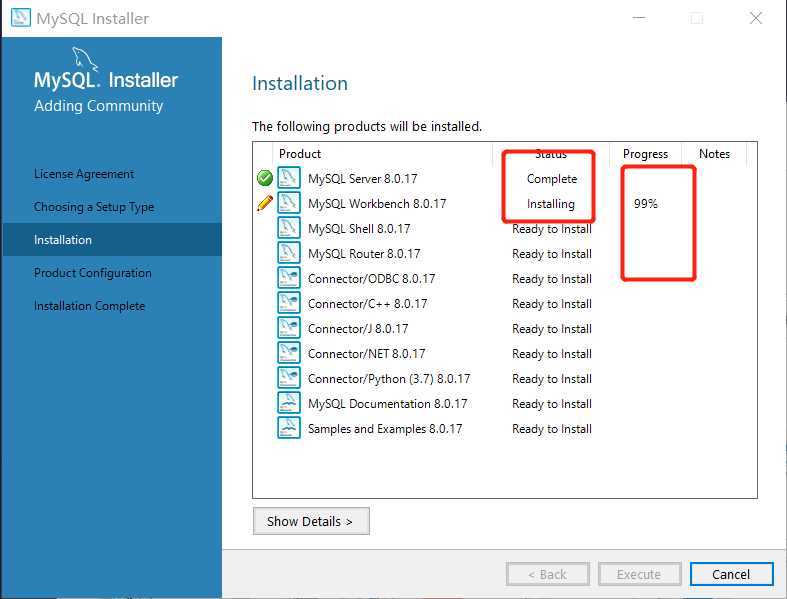Click the Samples and Examples product icon
The width and height of the screenshot is (787, 599).
click(x=289, y=428)
